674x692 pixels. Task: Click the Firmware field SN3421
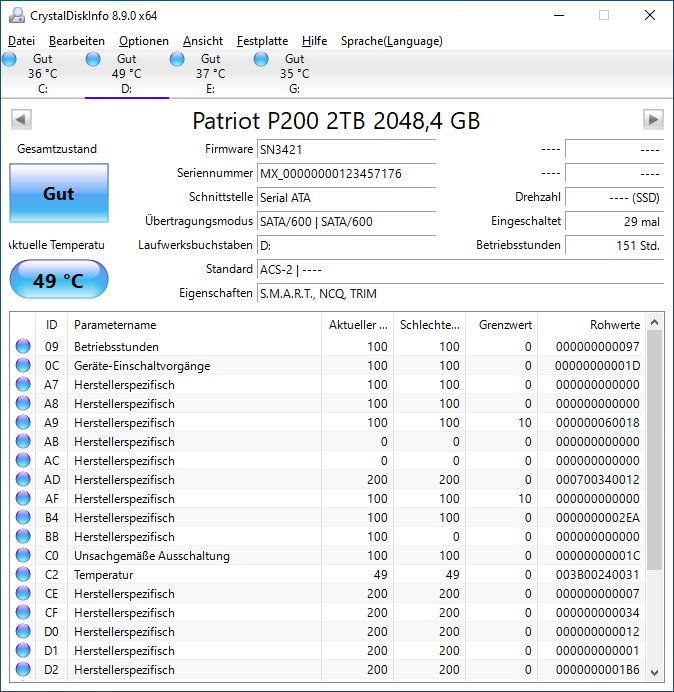coord(346,150)
